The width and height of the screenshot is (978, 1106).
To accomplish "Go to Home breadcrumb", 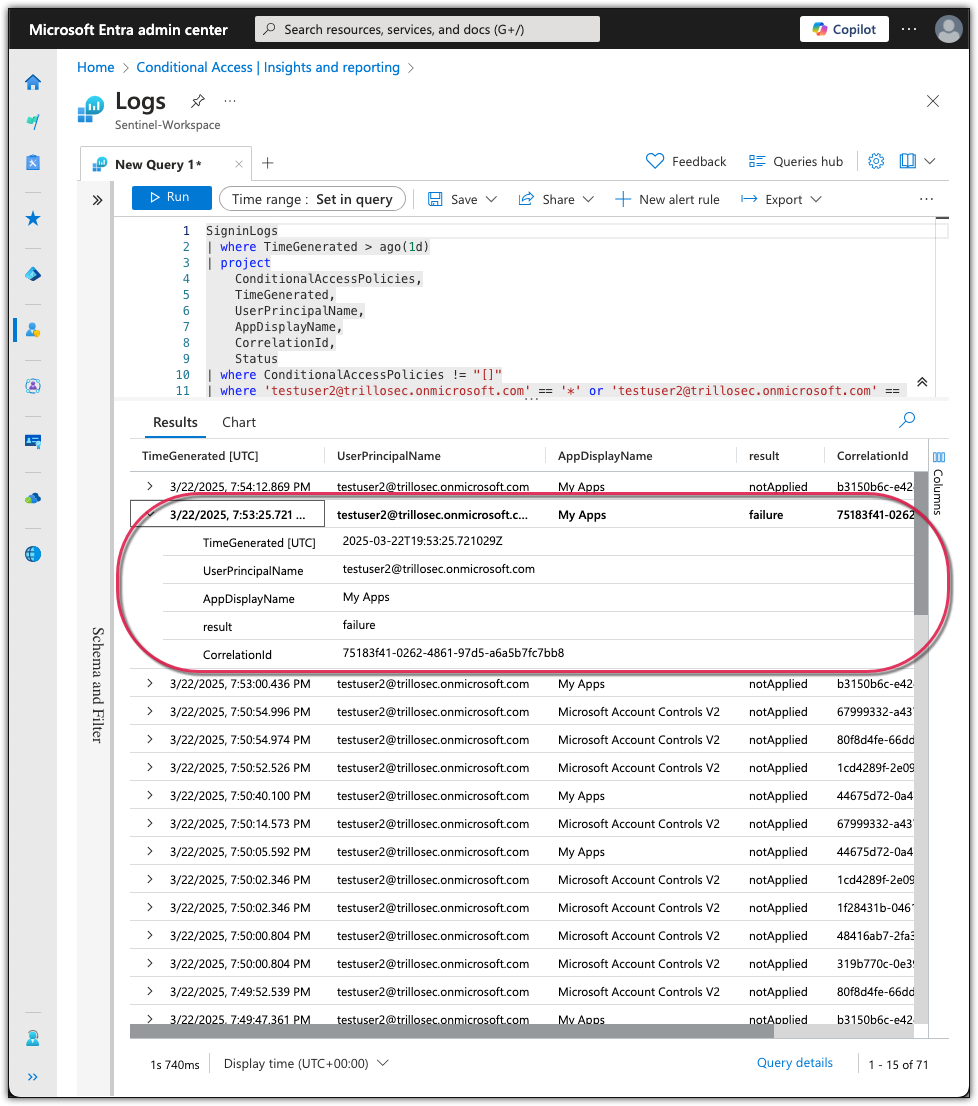I will [96, 68].
